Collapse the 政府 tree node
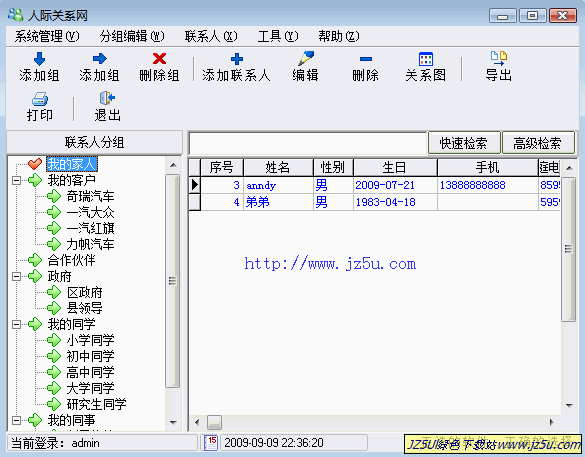 coord(16,276)
